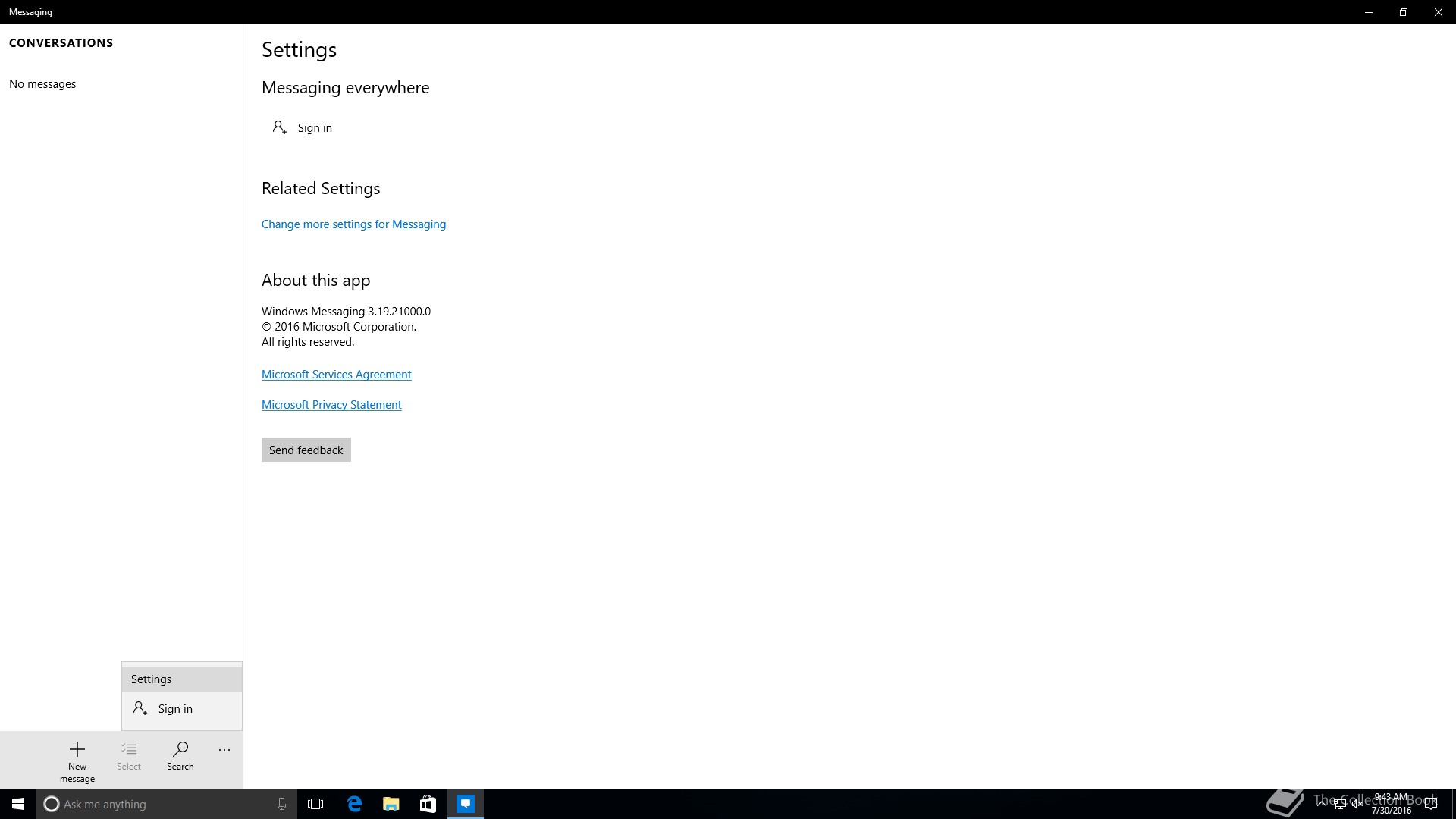Click the Cortana Ask me anything box
This screenshot has width=1456, height=819.
[x=166, y=804]
